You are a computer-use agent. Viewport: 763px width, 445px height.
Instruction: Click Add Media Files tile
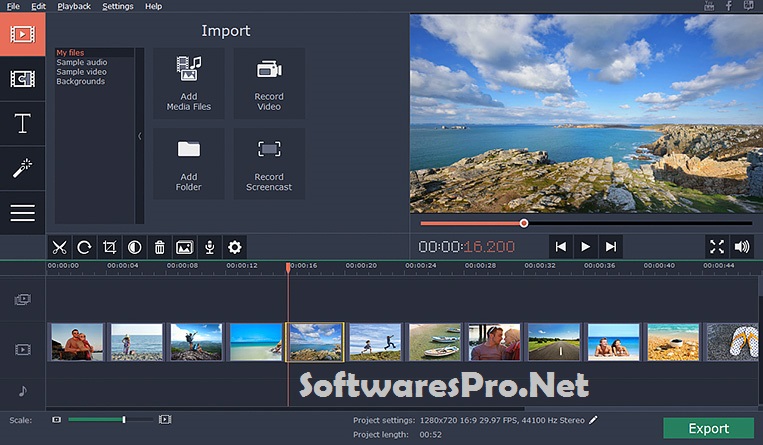coord(189,83)
